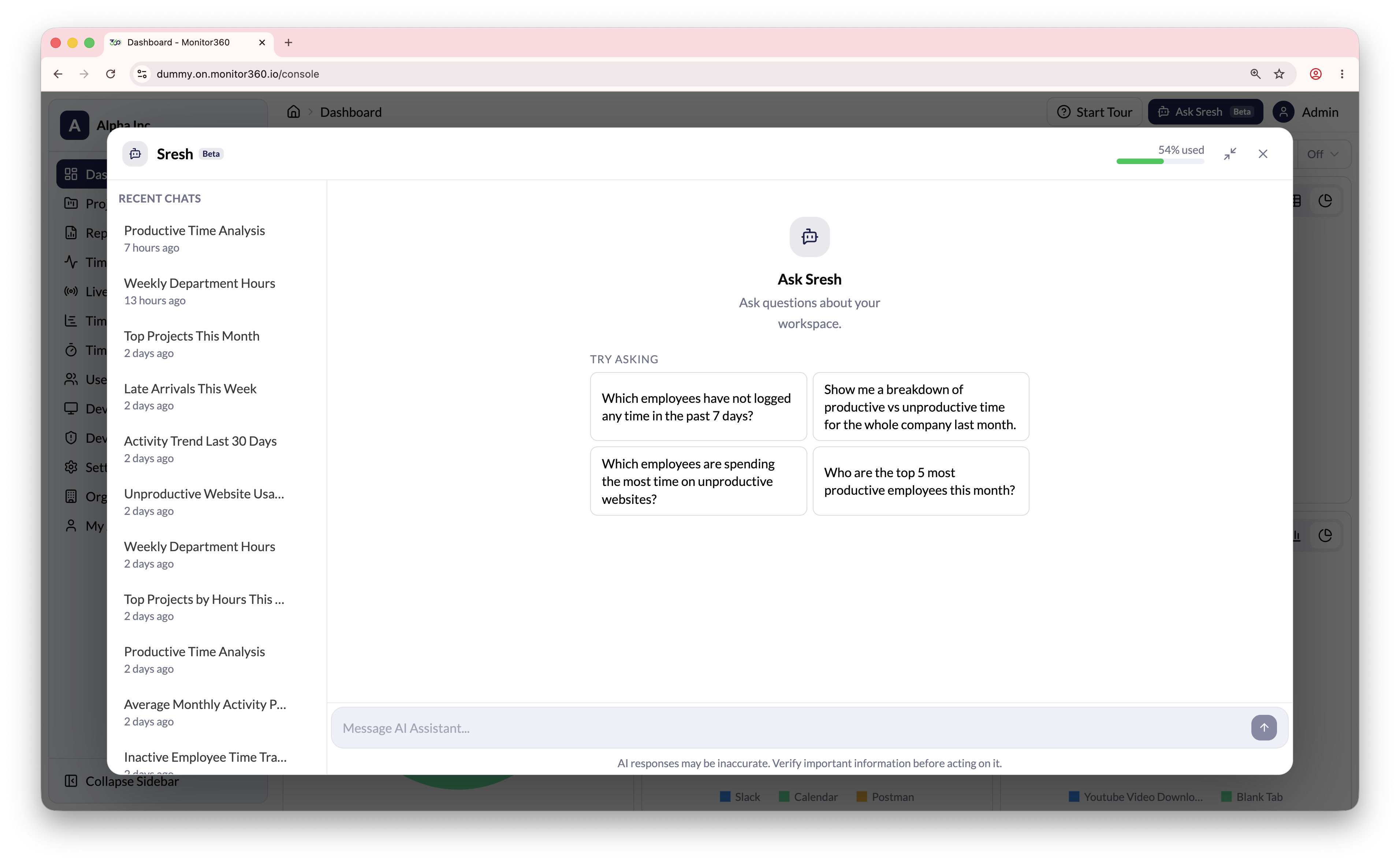1400x865 pixels.
Task: Open the My profile person icon in sidebar
Action: [x=71, y=526]
